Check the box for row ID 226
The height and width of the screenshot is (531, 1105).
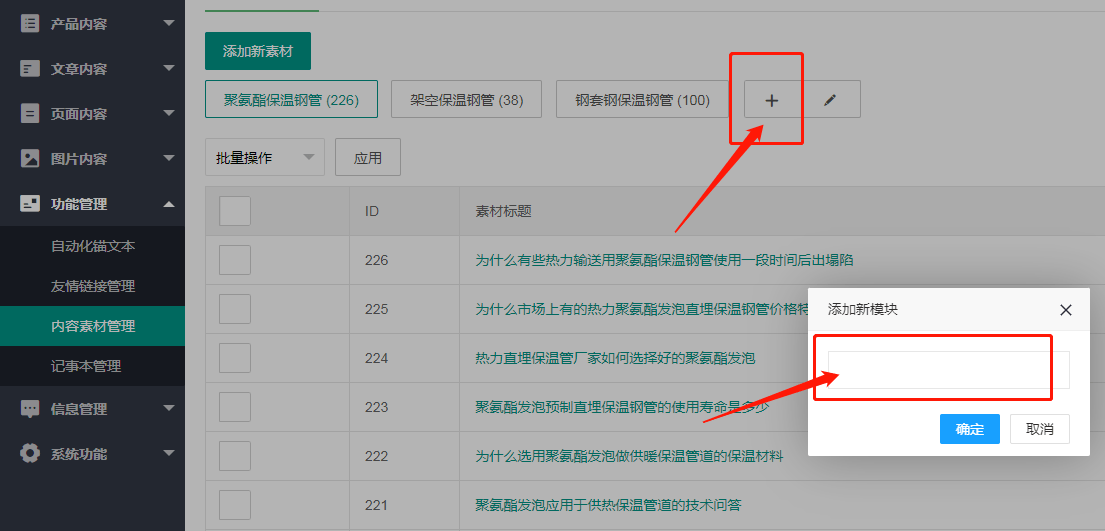click(x=235, y=260)
